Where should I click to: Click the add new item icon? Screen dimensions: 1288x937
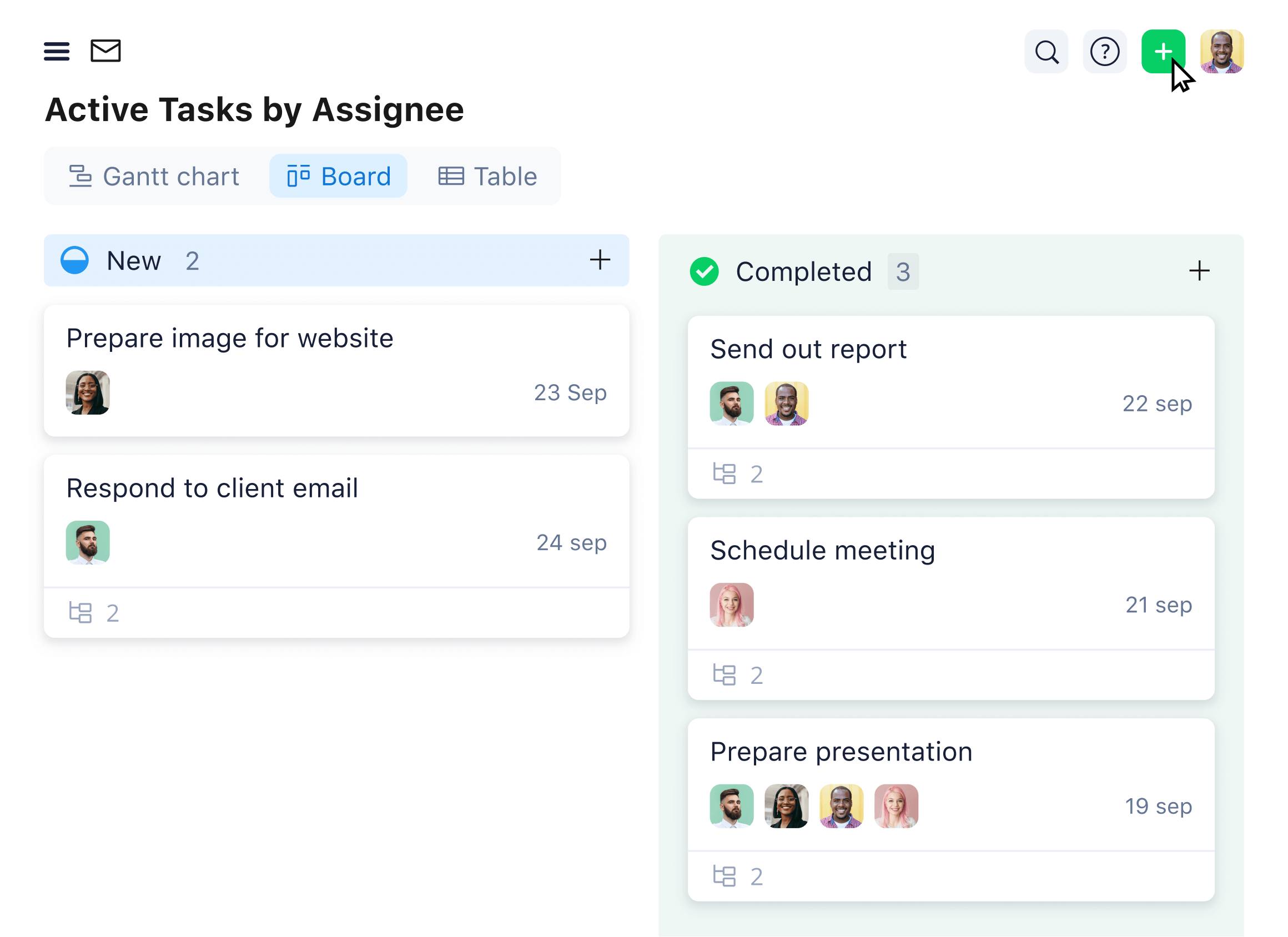coord(1162,52)
